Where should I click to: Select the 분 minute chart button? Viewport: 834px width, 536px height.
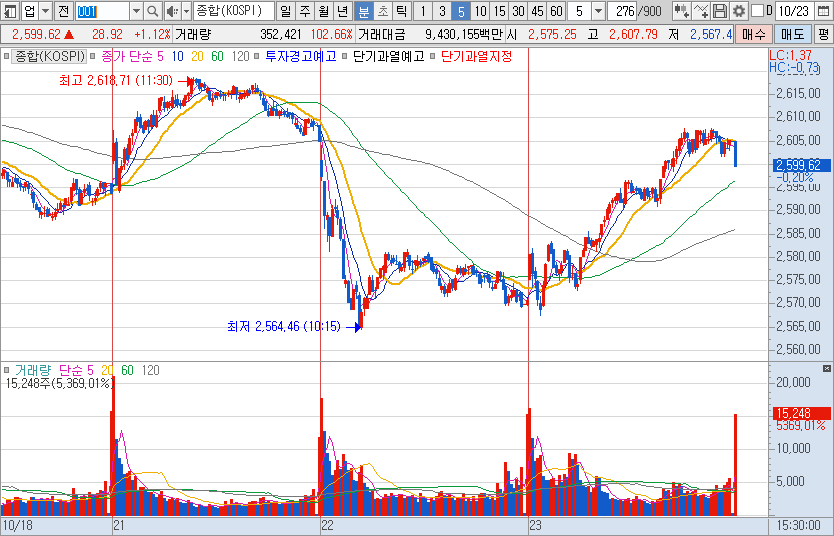click(x=364, y=11)
